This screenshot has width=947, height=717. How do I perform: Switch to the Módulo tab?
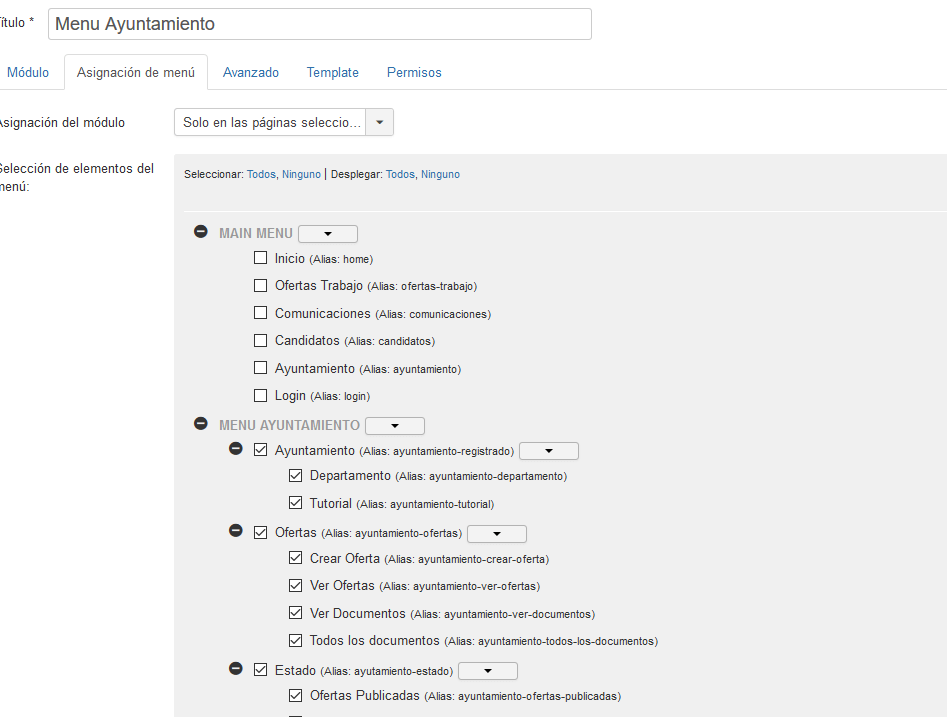[28, 72]
